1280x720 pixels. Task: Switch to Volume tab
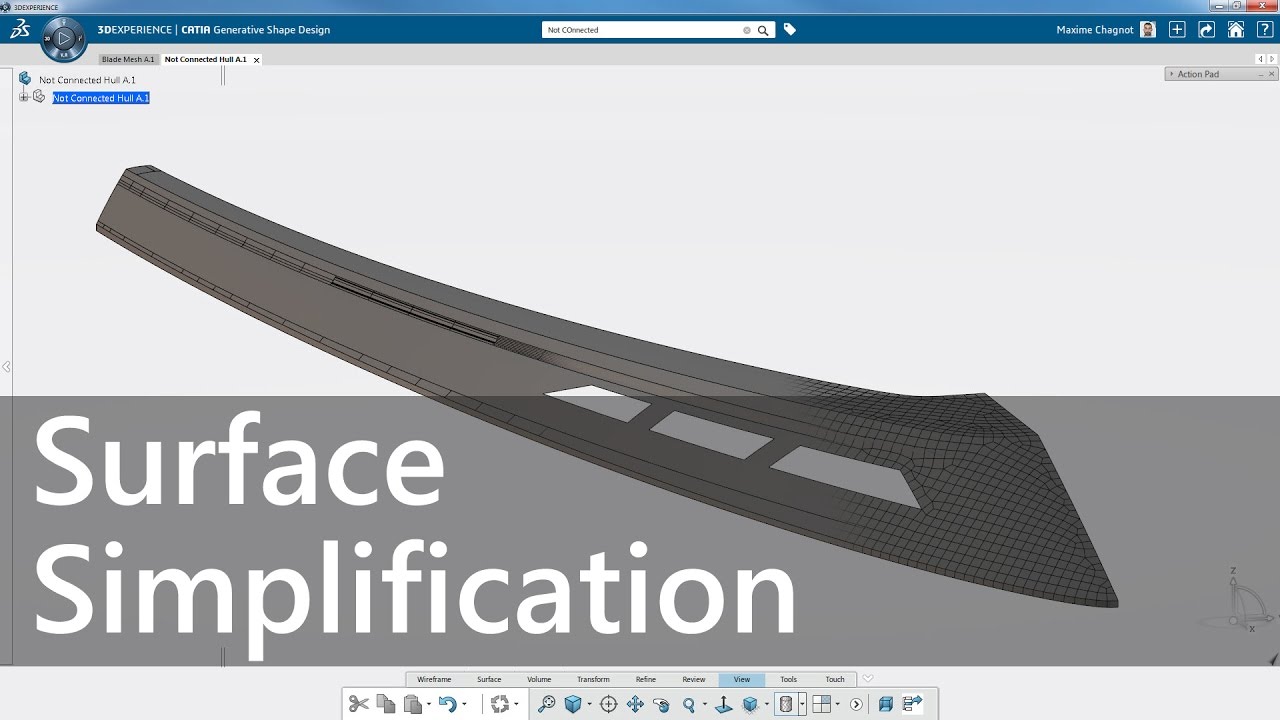[x=539, y=679]
